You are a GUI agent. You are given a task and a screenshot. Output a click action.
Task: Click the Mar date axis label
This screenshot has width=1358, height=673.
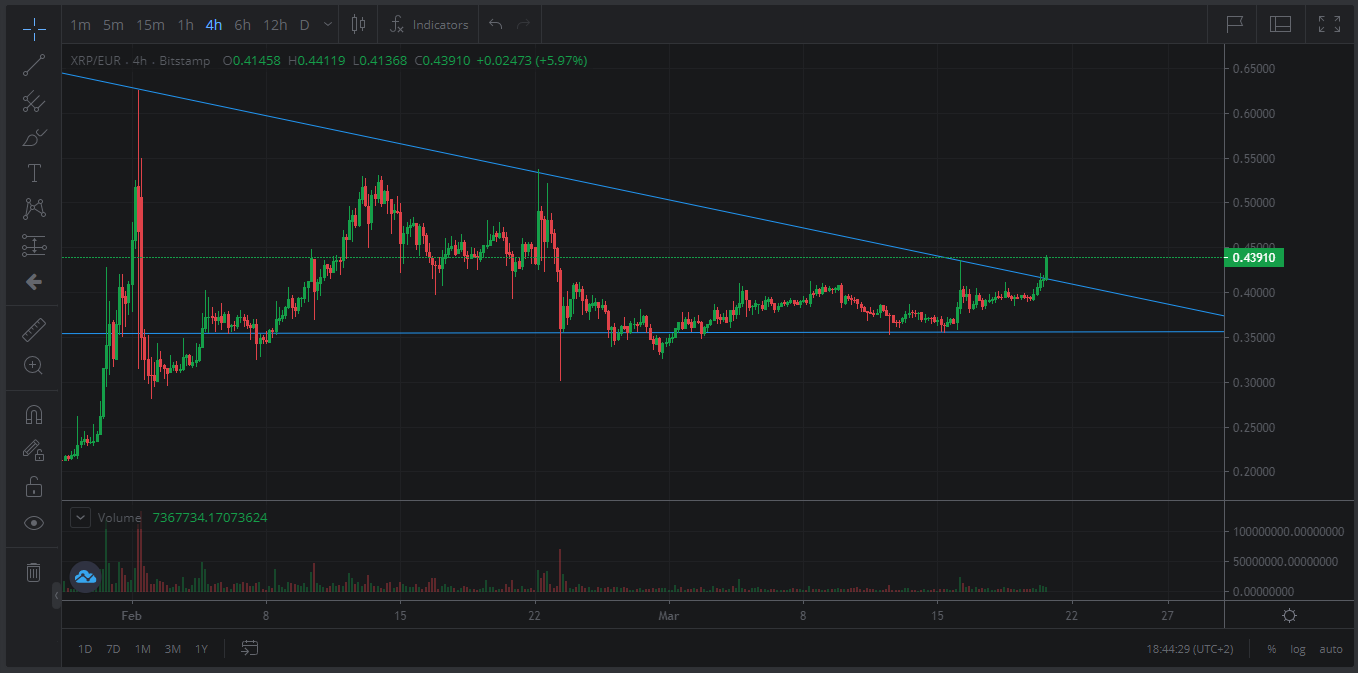(669, 617)
